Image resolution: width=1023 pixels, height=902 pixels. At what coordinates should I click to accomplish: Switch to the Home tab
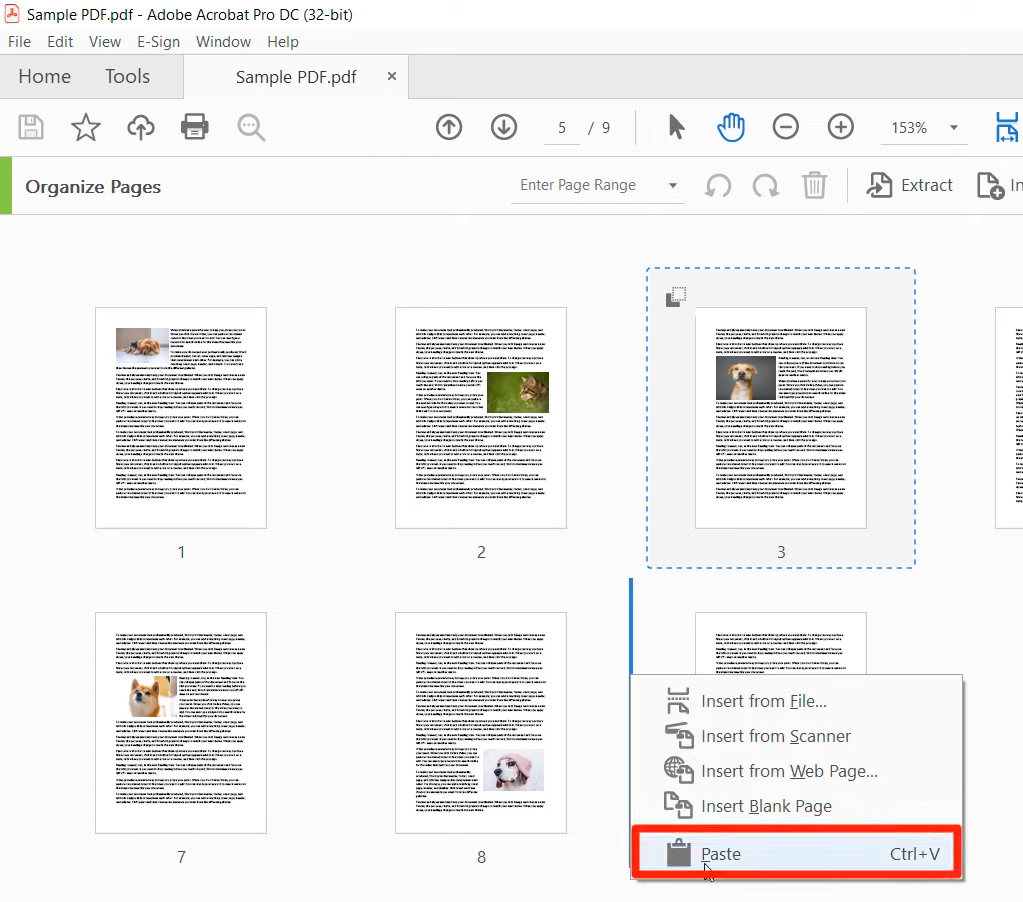(44, 76)
